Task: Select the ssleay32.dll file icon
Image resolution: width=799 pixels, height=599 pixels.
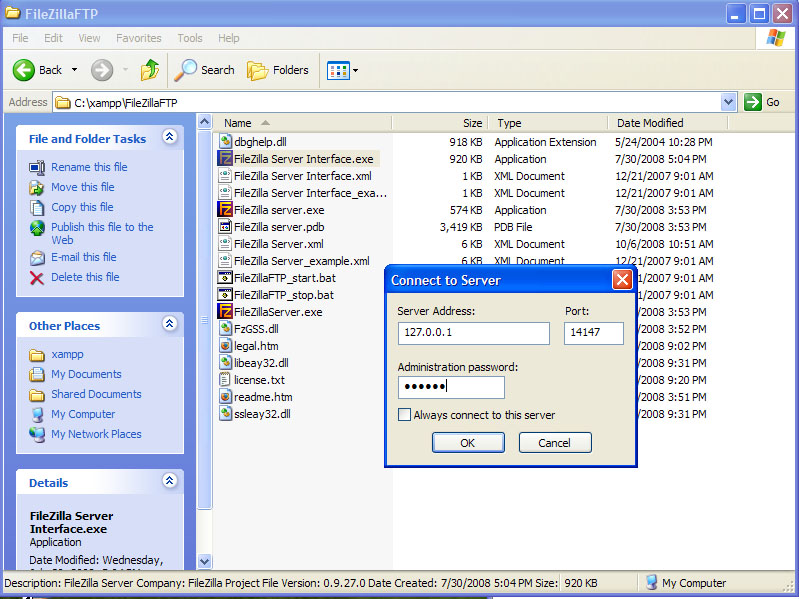Action: (x=225, y=413)
